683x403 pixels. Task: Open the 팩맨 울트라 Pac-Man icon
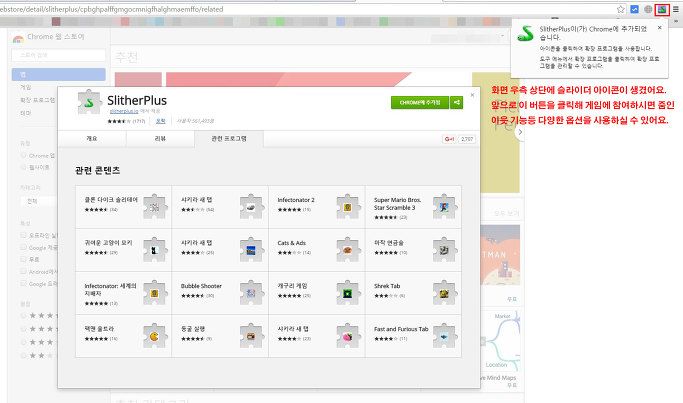(155, 336)
